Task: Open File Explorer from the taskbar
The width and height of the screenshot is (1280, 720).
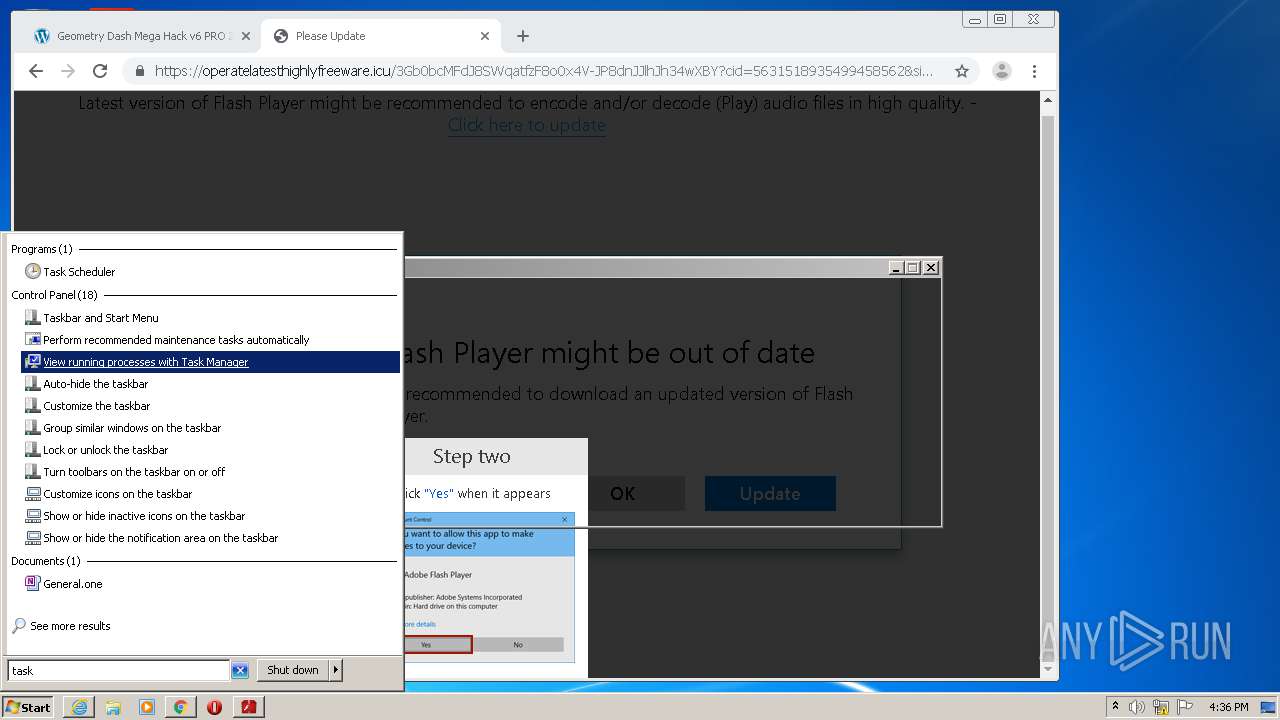Action: pyautogui.click(x=113, y=707)
